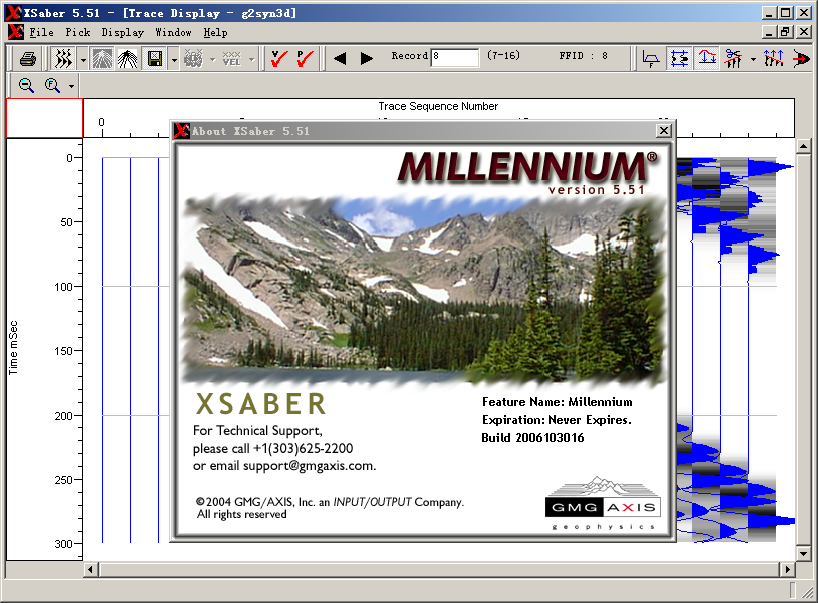Close the inner Trace Display document window
This screenshot has width=818, height=603.
803,32
